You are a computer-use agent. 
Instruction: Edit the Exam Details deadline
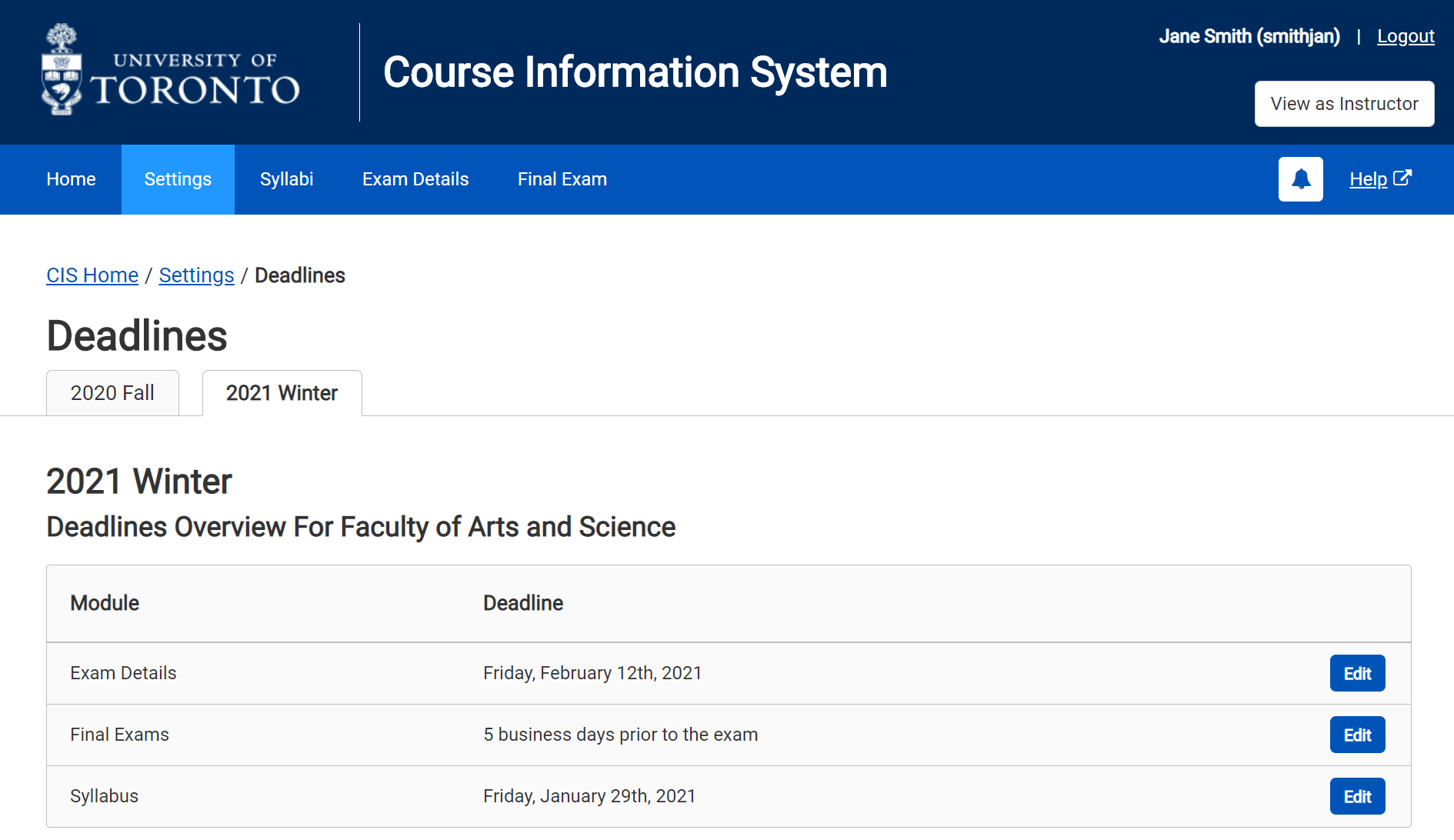click(x=1357, y=673)
